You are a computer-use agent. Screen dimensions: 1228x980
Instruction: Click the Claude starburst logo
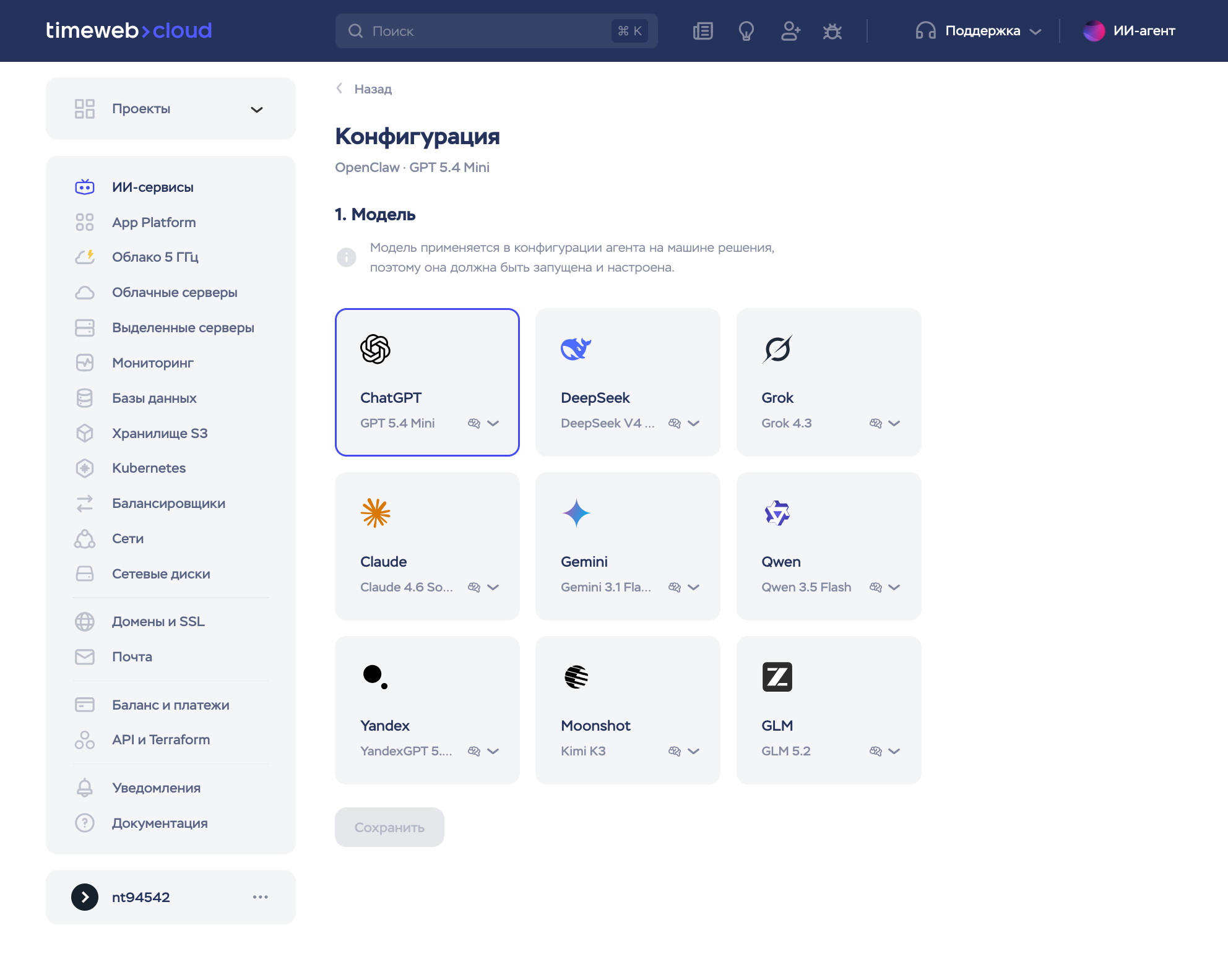click(x=376, y=513)
